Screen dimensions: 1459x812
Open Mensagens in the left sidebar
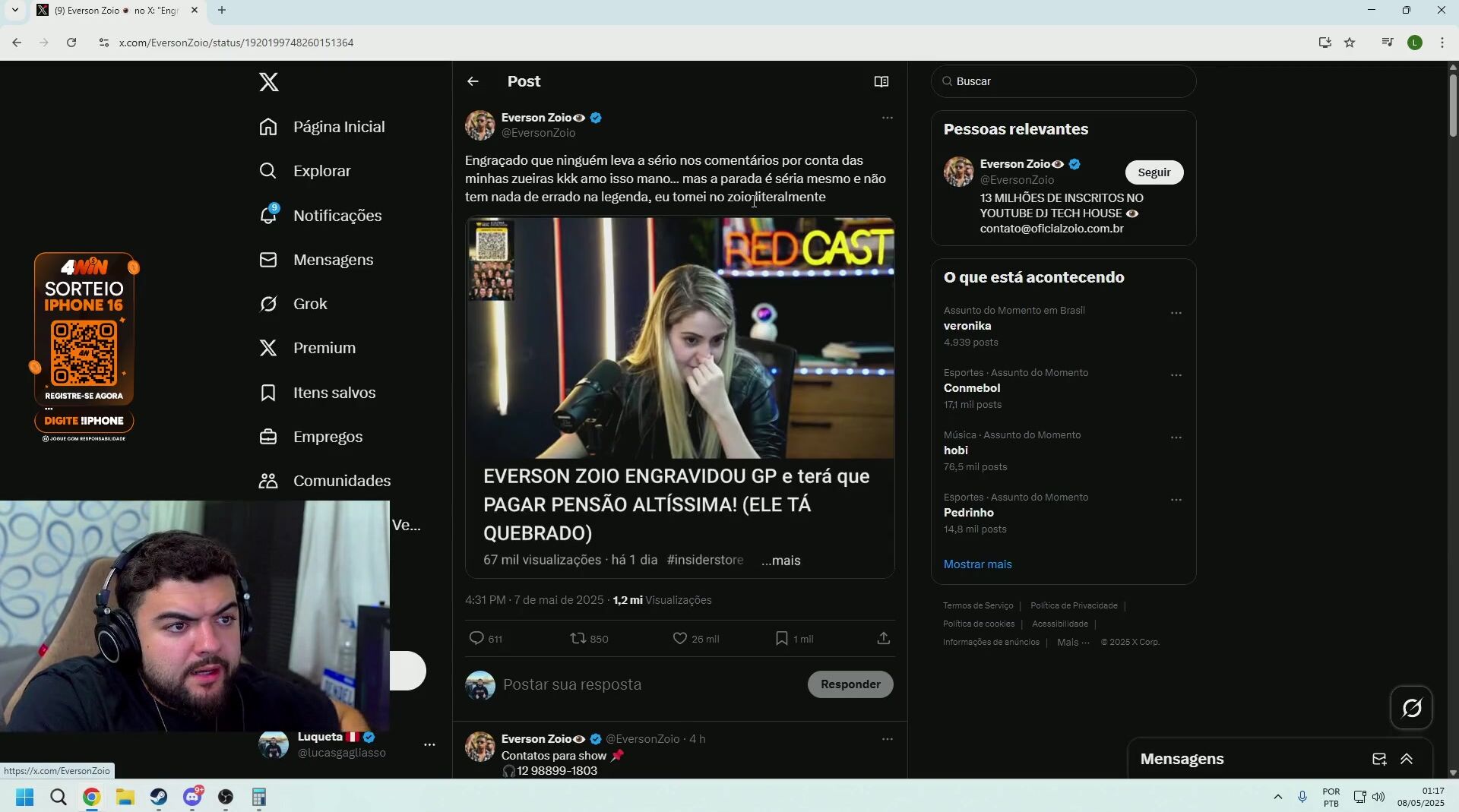coord(316,260)
